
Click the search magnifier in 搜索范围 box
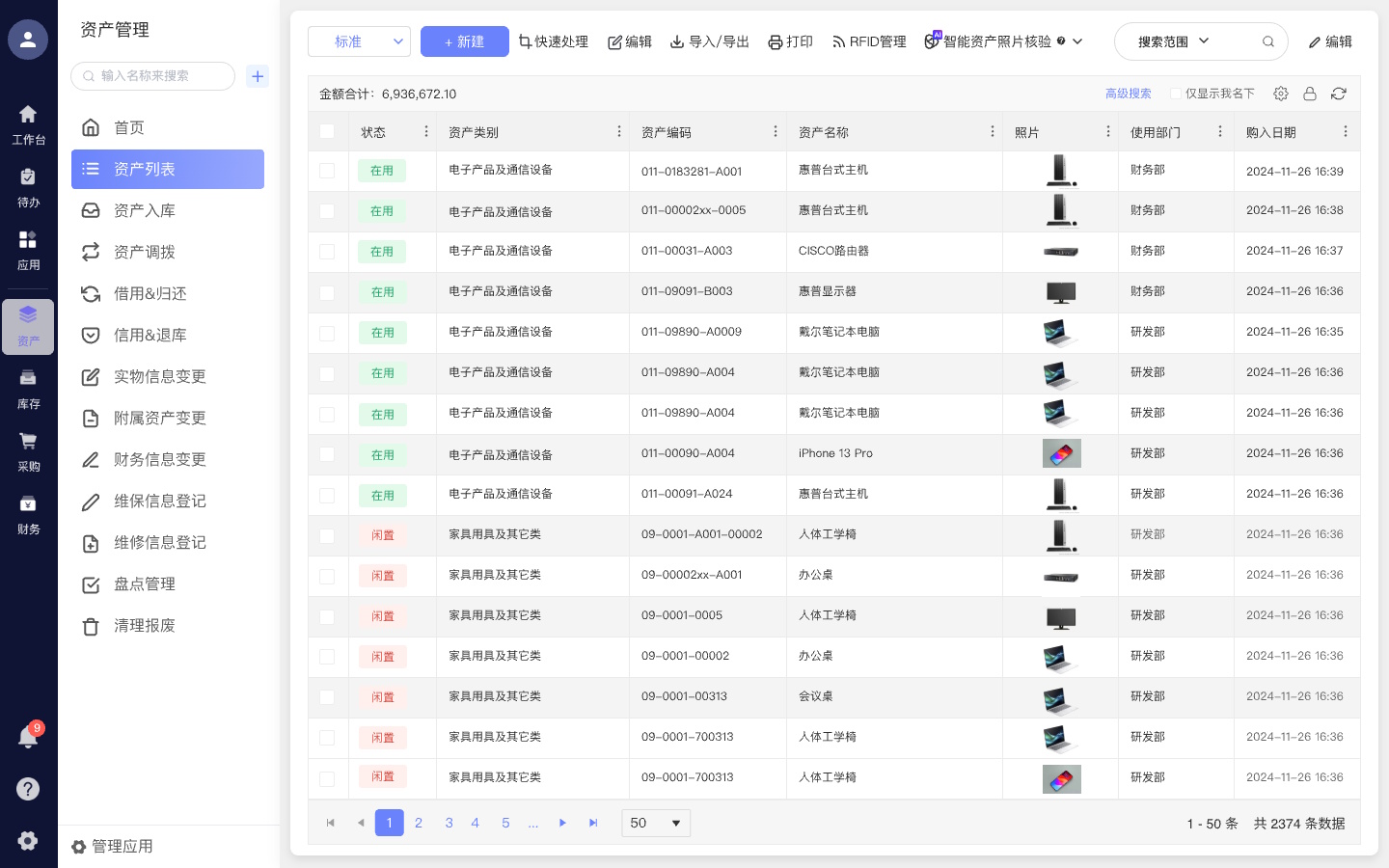[1268, 41]
